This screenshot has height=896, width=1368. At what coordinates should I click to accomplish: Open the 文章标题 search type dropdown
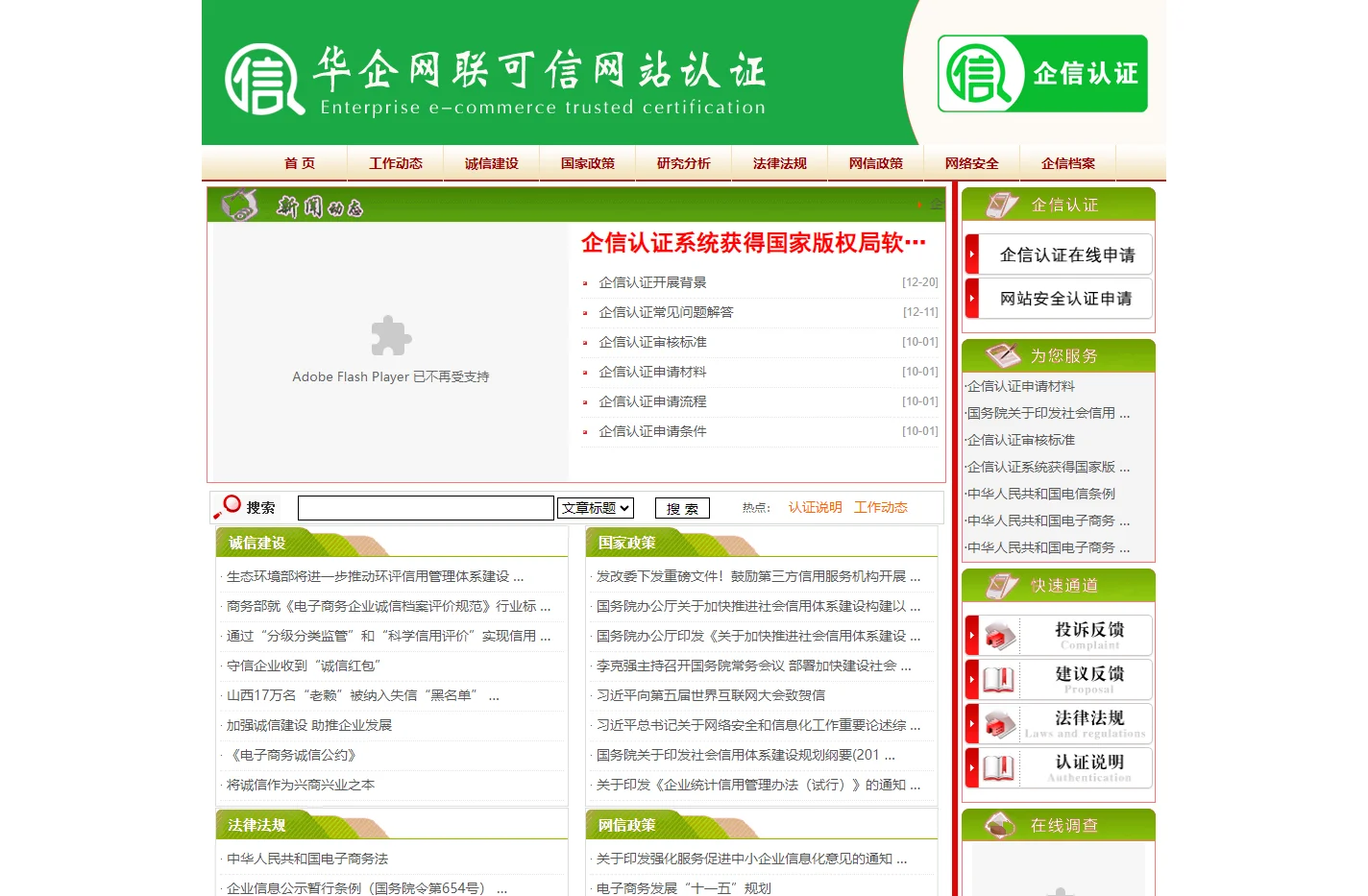[596, 508]
